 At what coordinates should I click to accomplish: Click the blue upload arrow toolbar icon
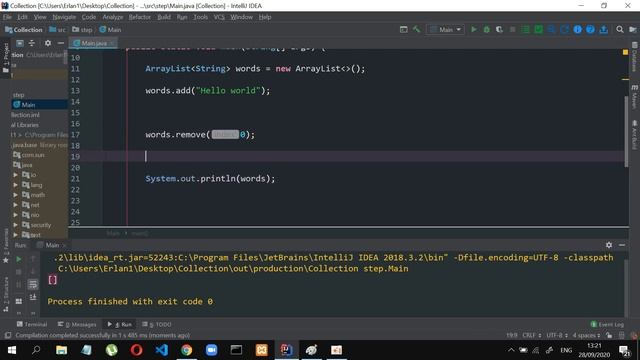pyautogui.click(x=603, y=29)
